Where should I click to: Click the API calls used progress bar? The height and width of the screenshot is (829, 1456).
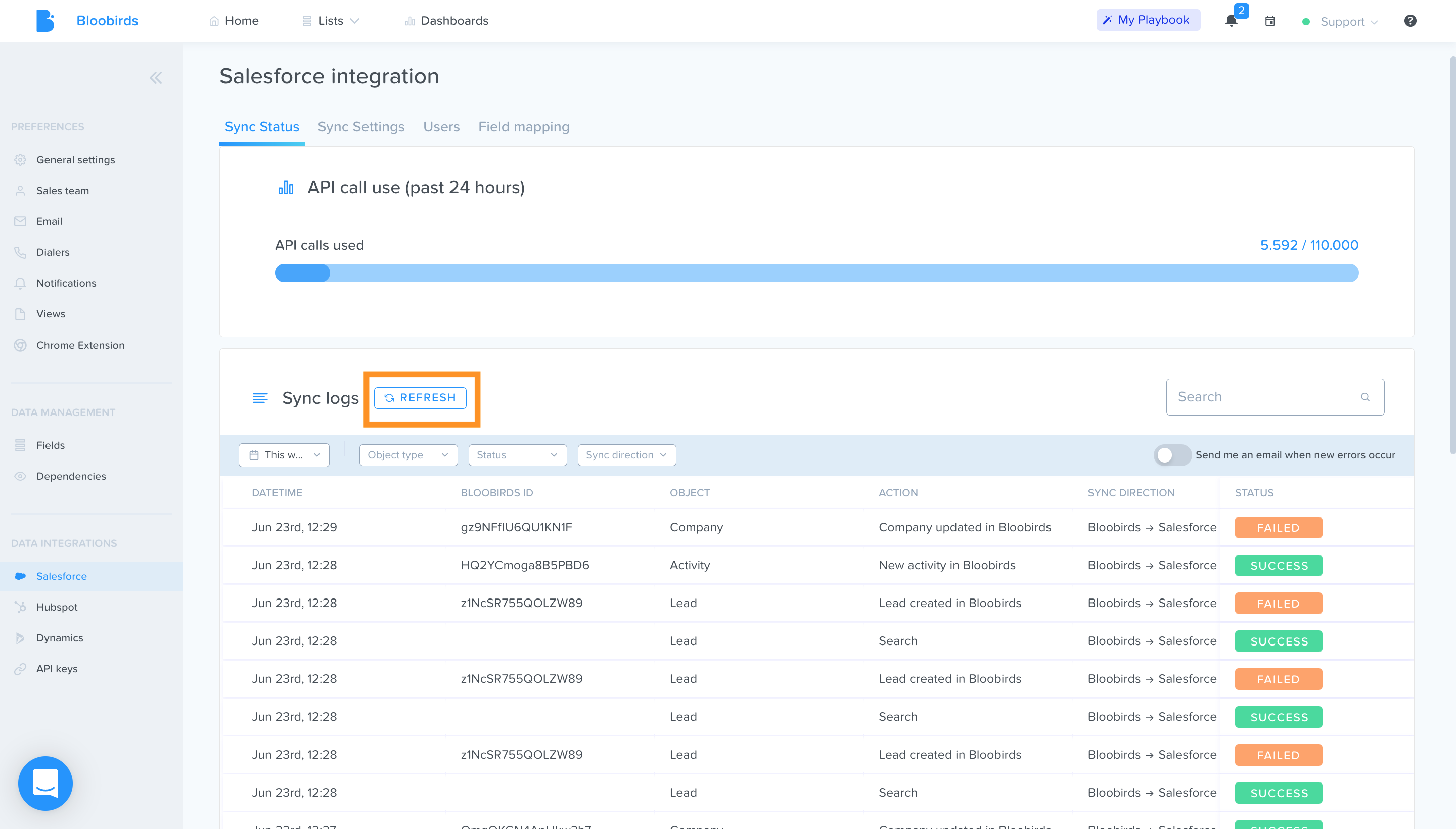pyautogui.click(x=816, y=273)
